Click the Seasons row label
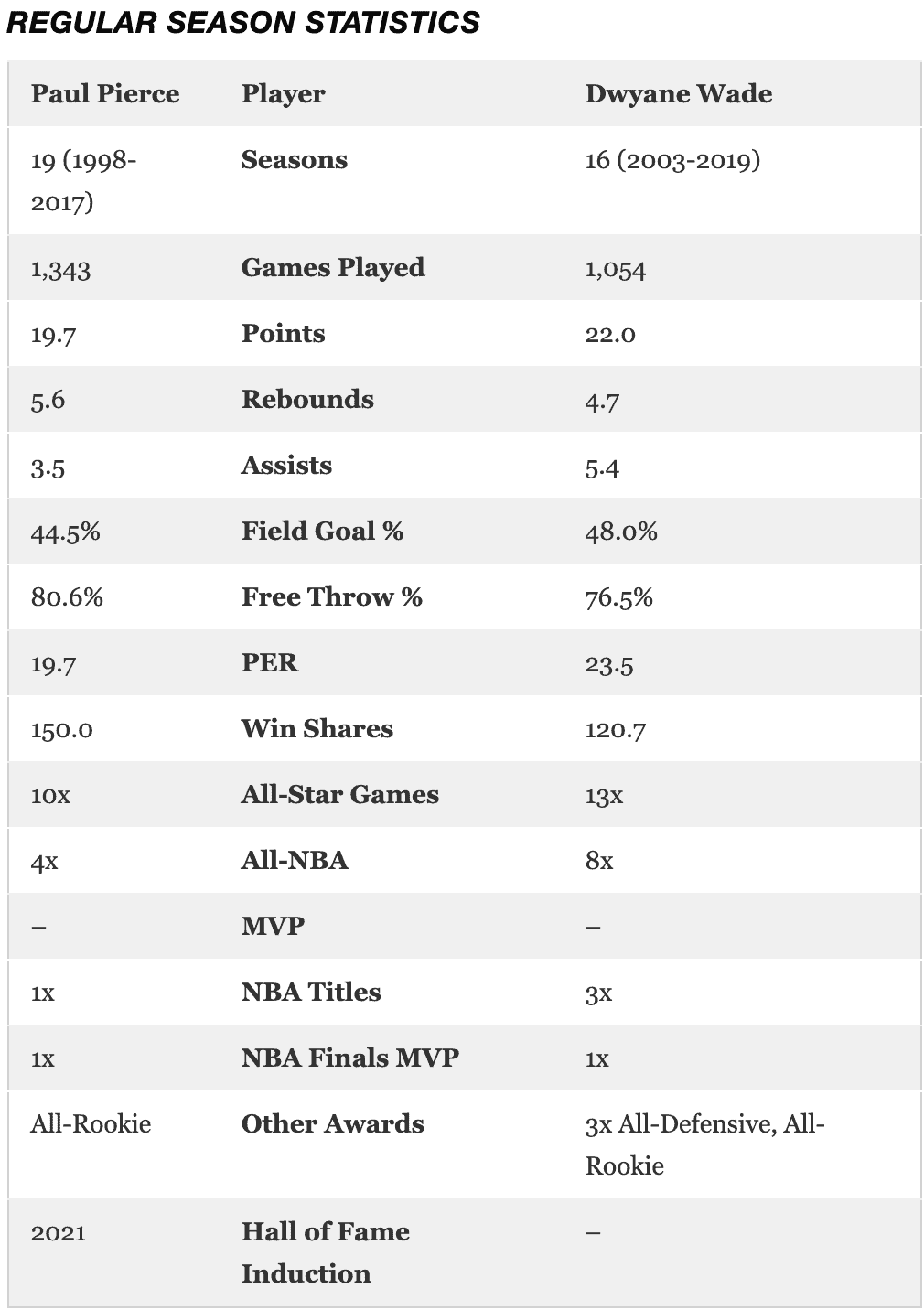Viewport: 924px width, 1310px height. click(294, 160)
